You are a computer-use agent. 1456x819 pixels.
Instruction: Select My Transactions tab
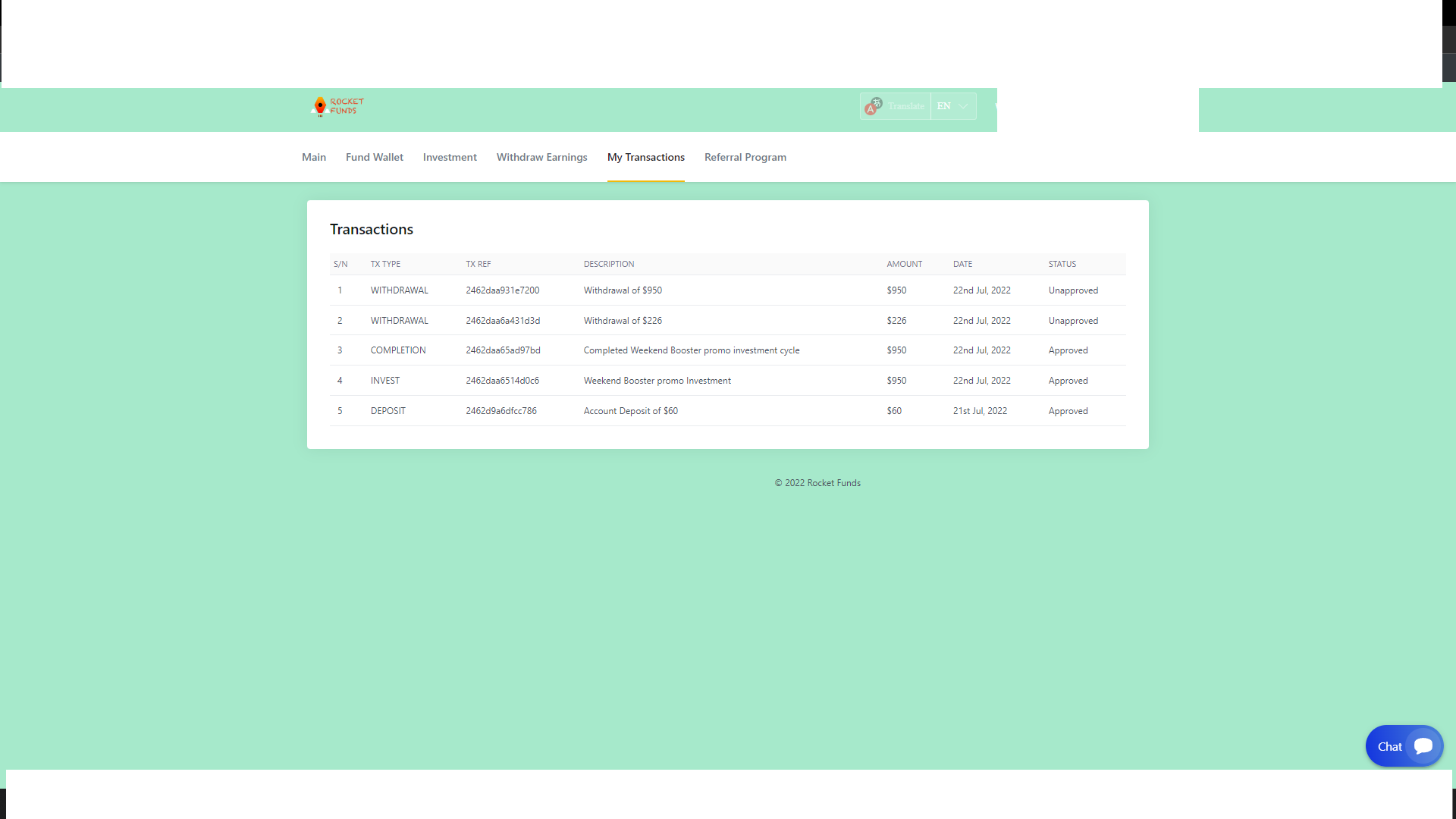tap(645, 157)
